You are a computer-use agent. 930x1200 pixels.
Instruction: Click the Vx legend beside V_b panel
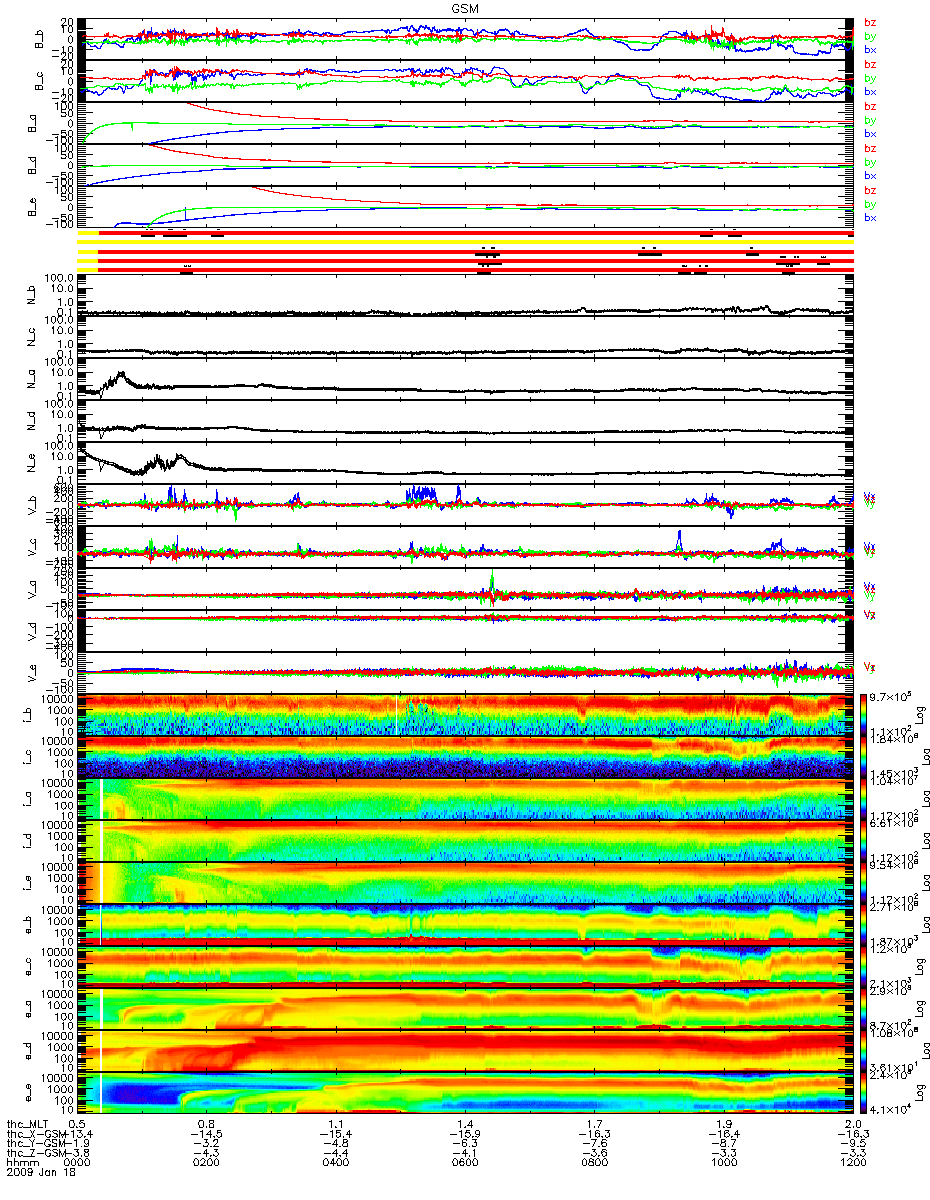click(x=870, y=496)
